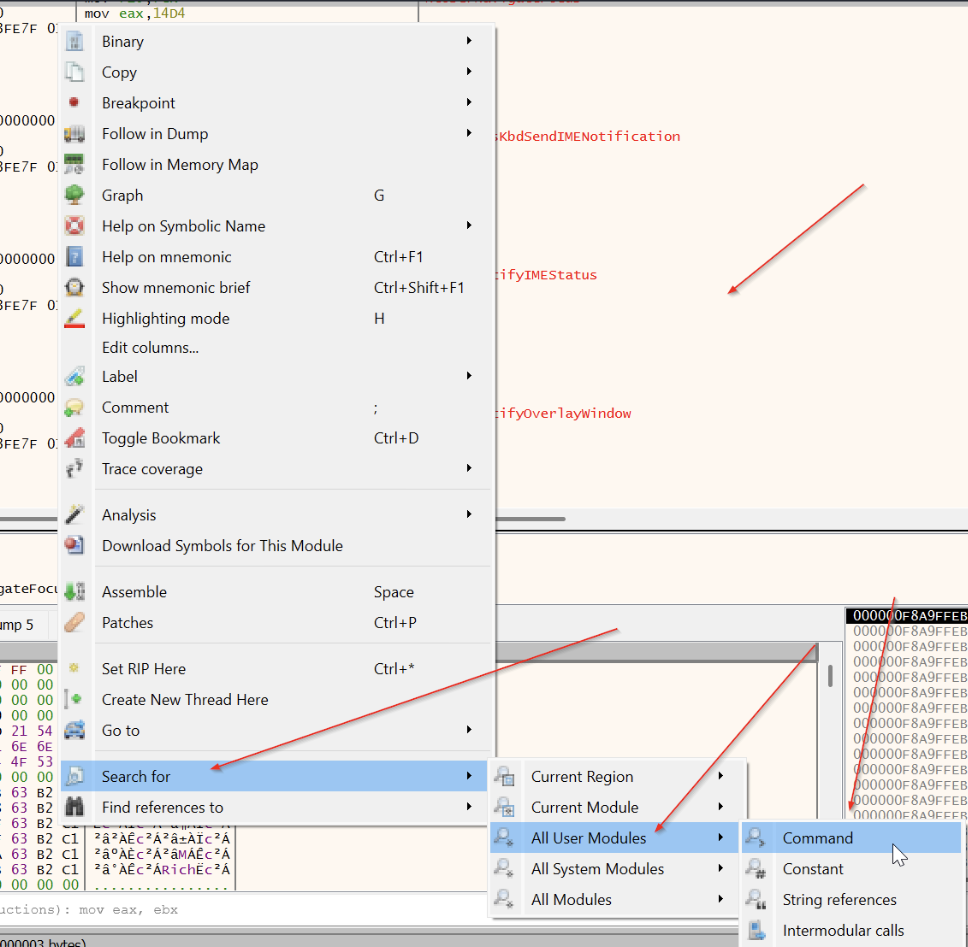The width and height of the screenshot is (968, 947).
Task: Expand the Copy submenu arrow
Action: point(469,72)
